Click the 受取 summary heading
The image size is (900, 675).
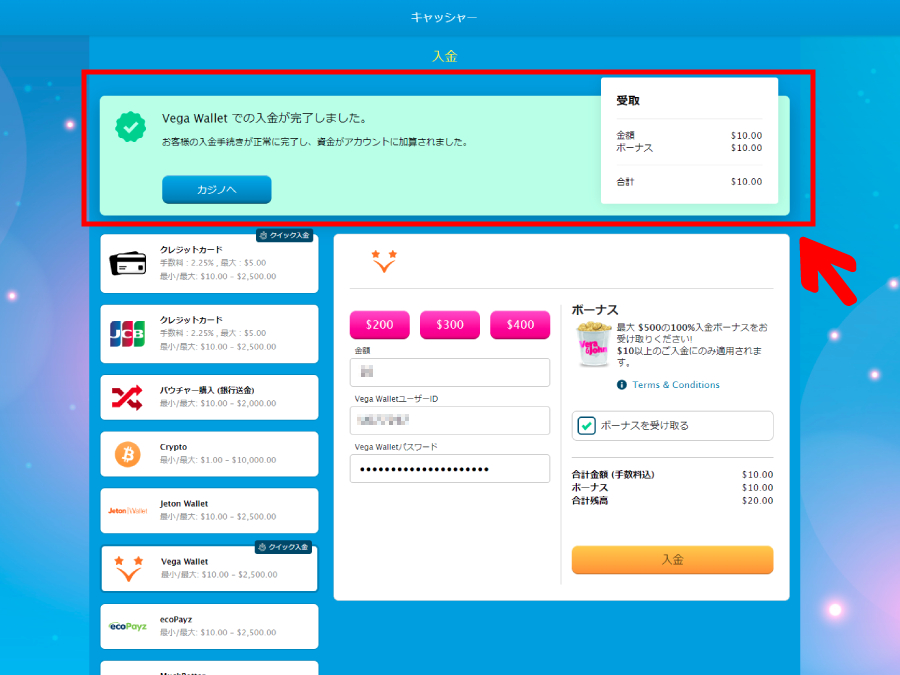(x=628, y=101)
